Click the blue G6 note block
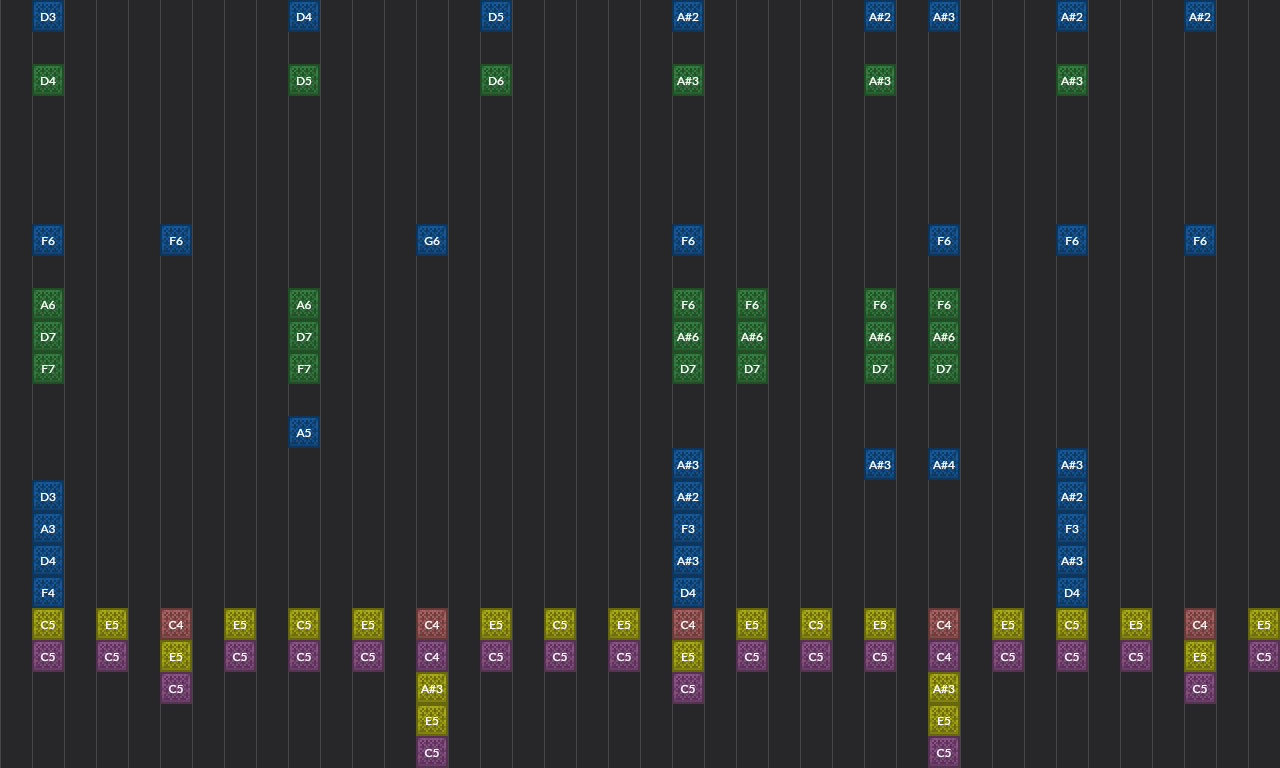1280x768 pixels. [432, 241]
